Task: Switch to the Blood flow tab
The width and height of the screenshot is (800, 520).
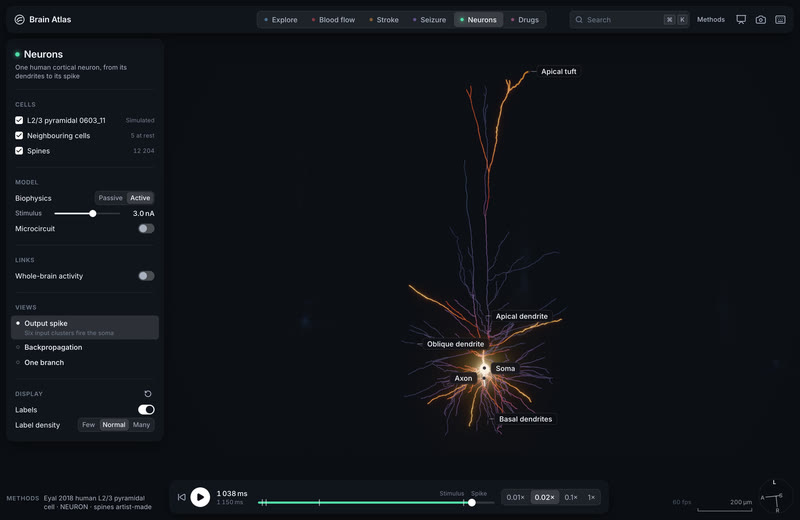Action: (333, 20)
